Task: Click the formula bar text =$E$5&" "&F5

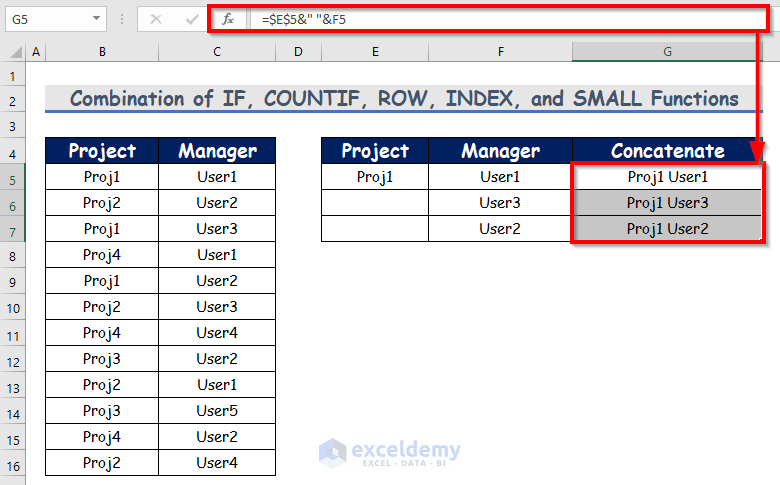Action: (x=304, y=19)
